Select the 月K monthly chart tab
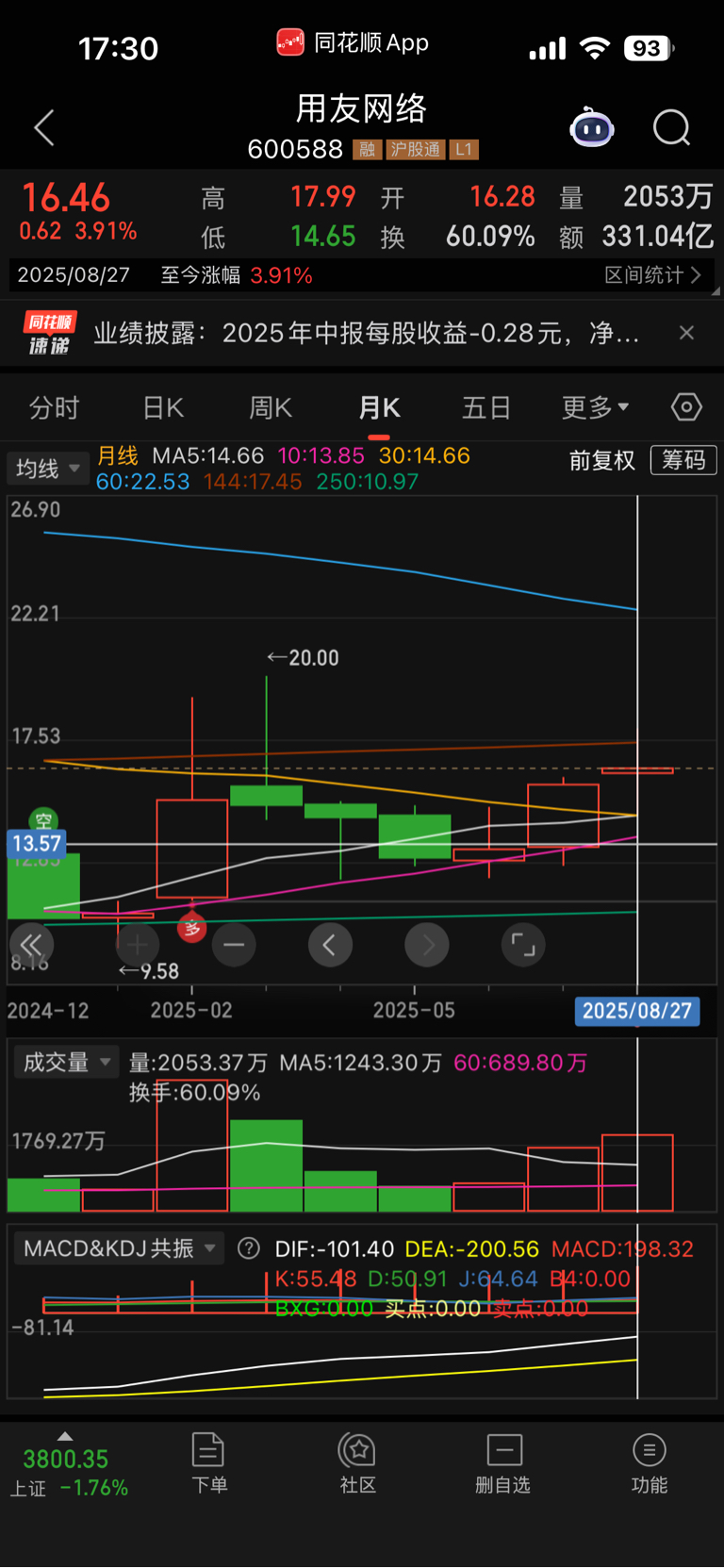 click(379, 407)
